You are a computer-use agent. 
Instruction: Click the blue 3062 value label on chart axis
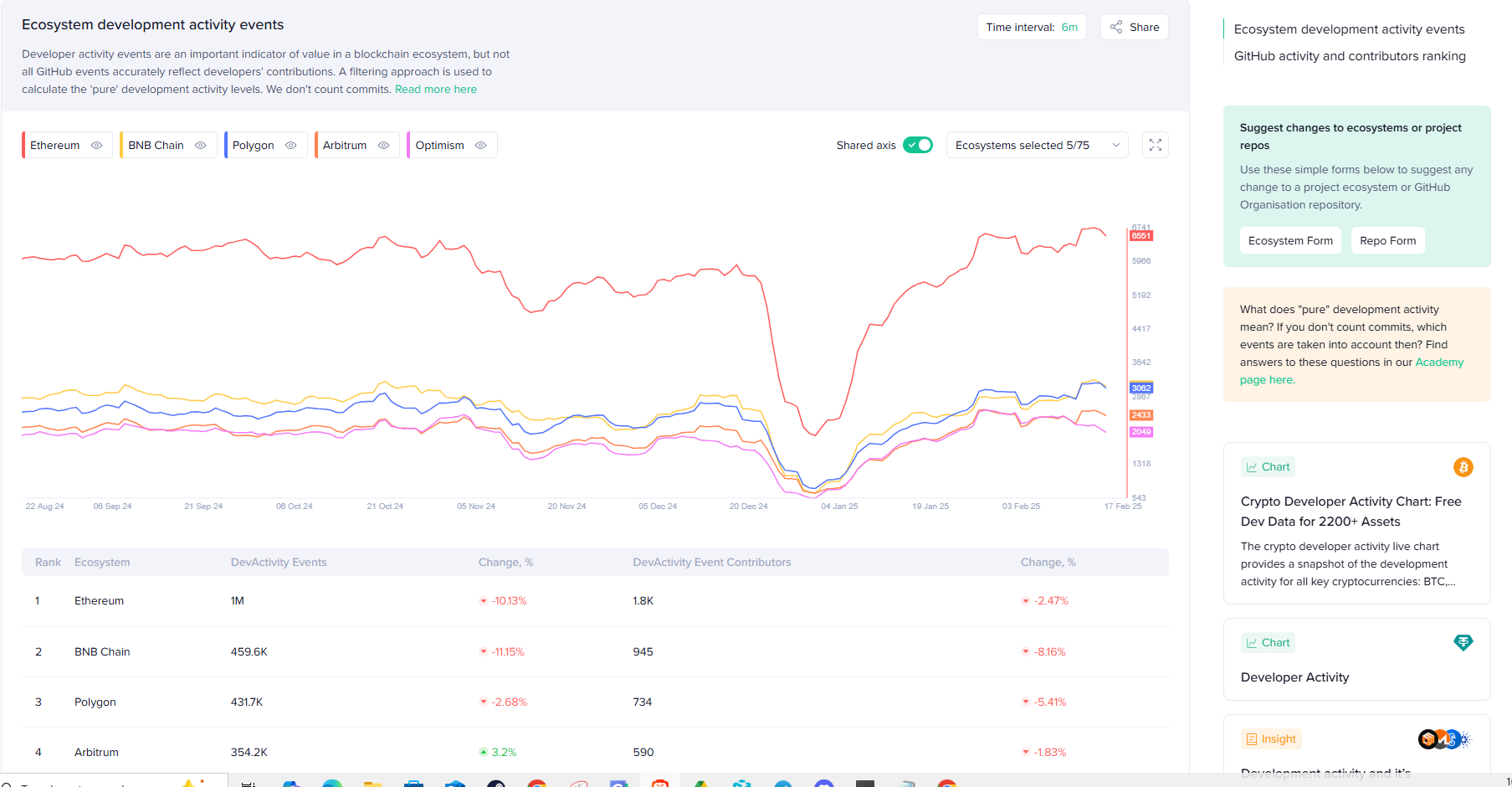1141,388
